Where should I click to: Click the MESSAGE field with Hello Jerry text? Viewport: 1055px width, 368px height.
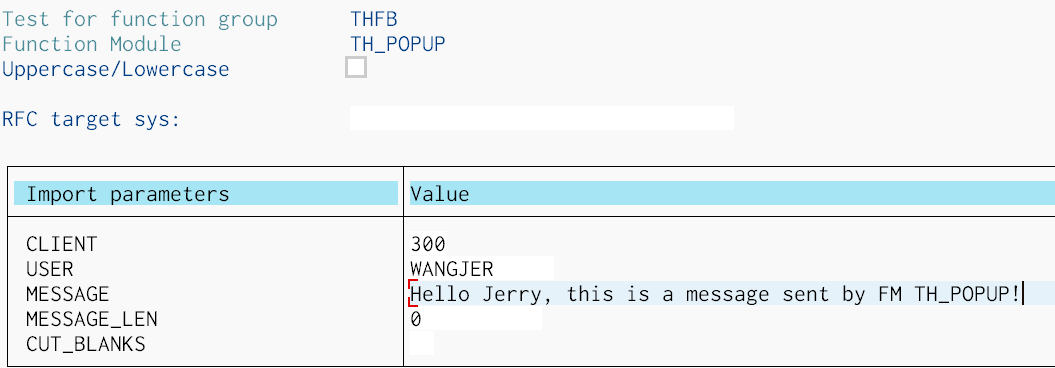[x=732, y=294]
